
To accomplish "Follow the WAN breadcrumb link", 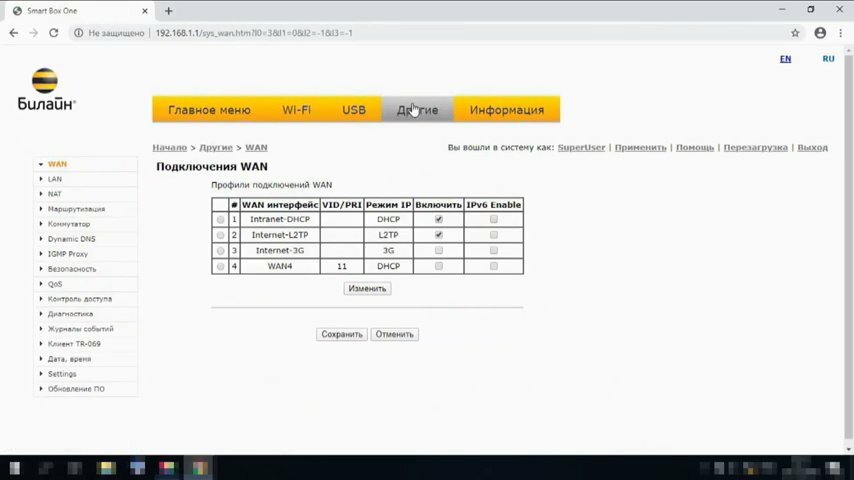I will [x=256, y=148].
